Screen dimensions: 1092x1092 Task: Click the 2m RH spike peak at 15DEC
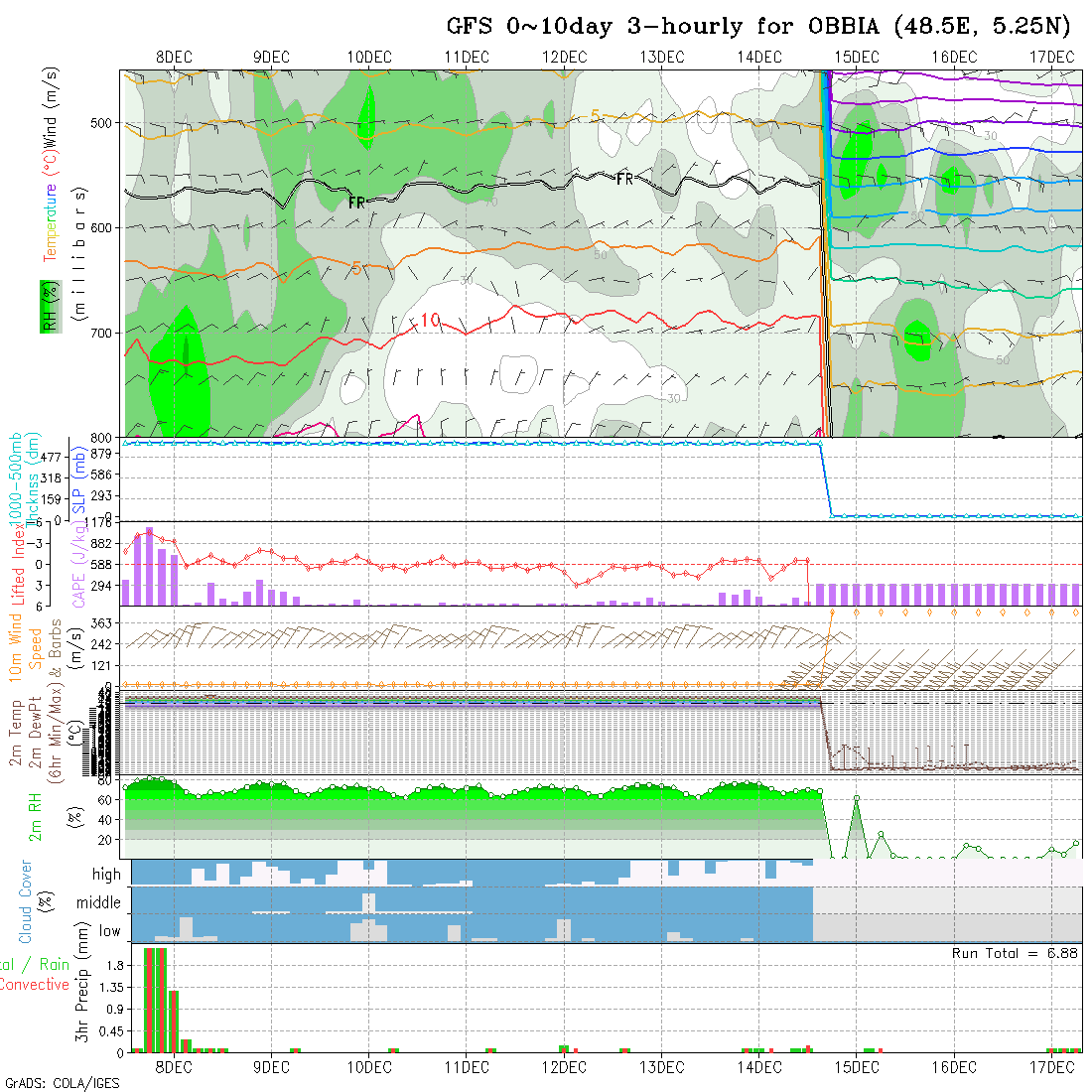(856, 797)
